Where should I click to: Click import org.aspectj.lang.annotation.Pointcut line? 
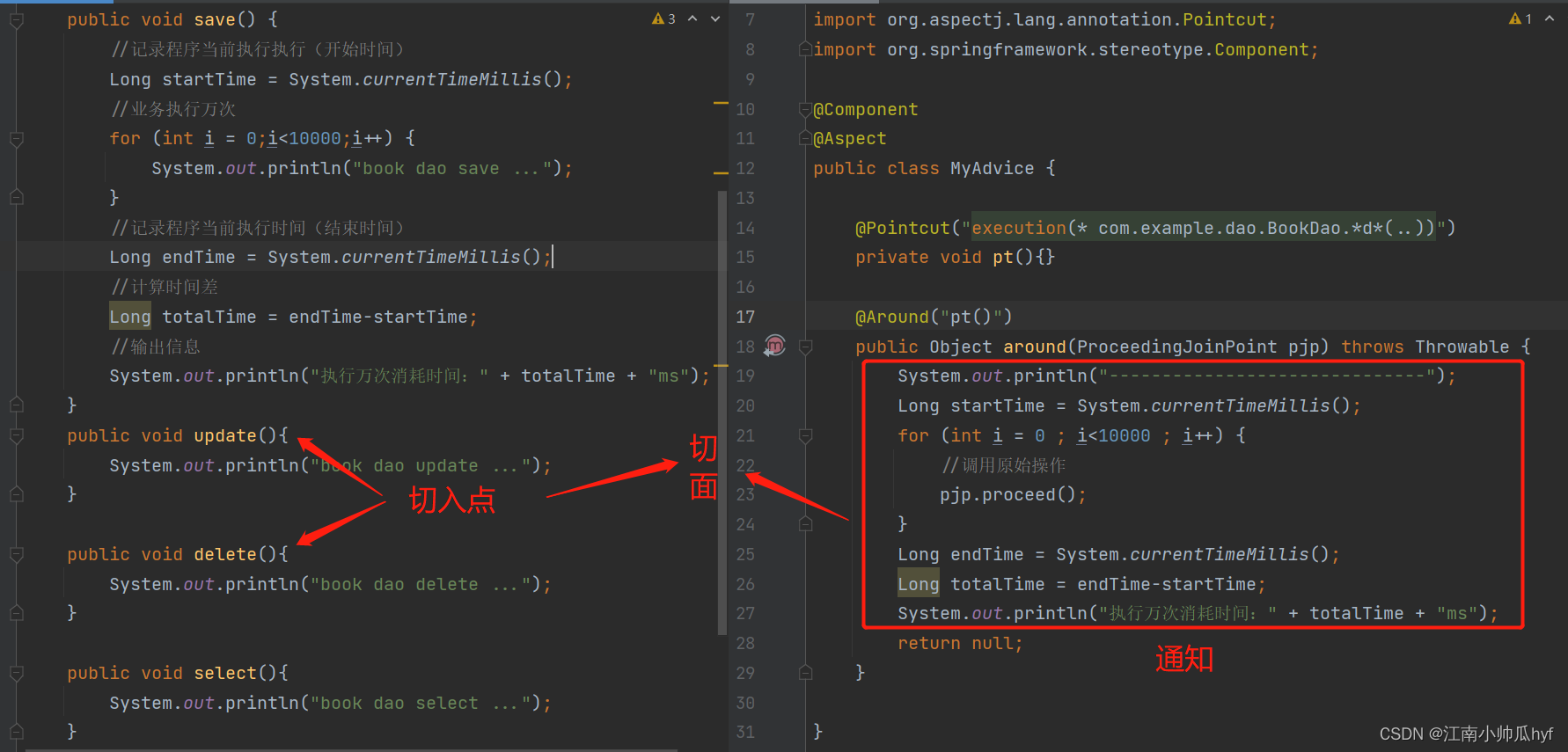click(1044, 19)
